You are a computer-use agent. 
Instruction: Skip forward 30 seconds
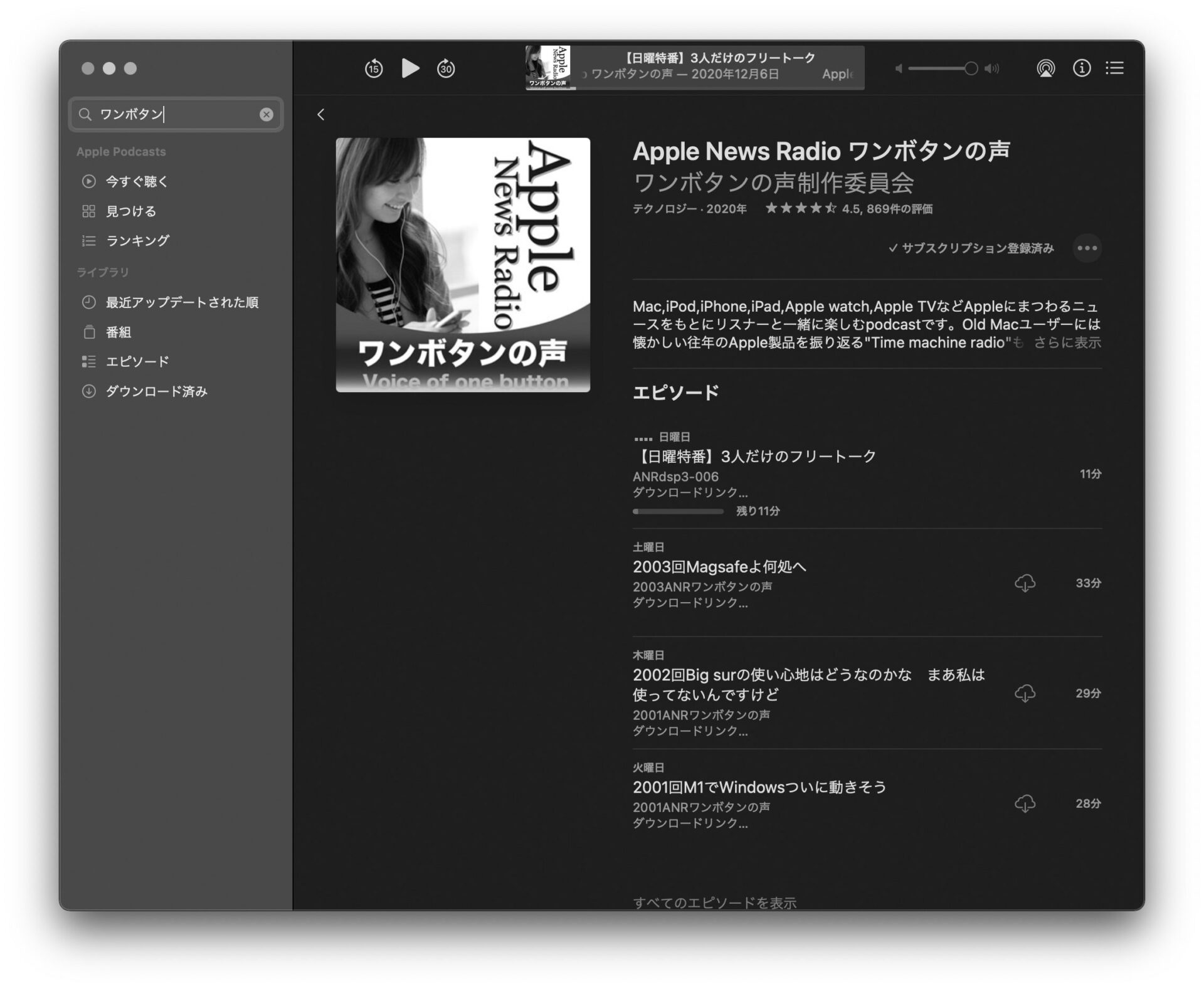click(x=446, y=68)
